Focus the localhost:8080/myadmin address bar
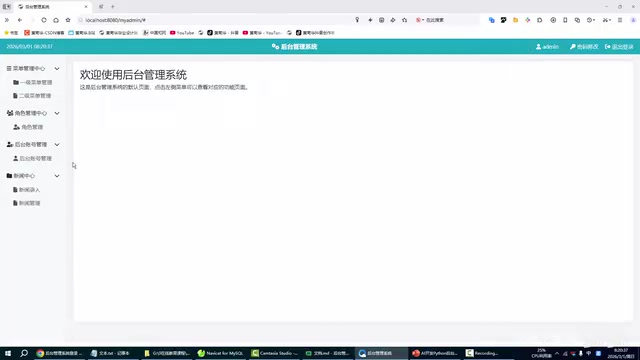This screenshot has height=360, width=640. (214, 20)
